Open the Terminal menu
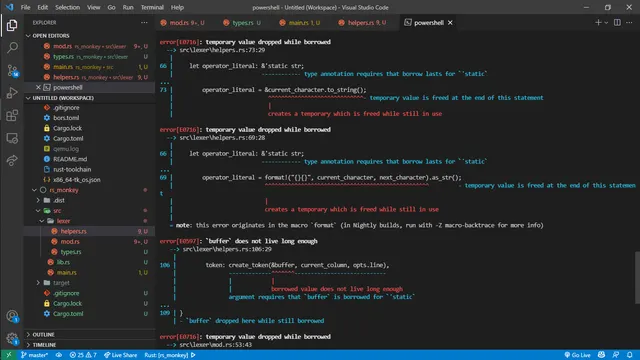 coord(152,7)
